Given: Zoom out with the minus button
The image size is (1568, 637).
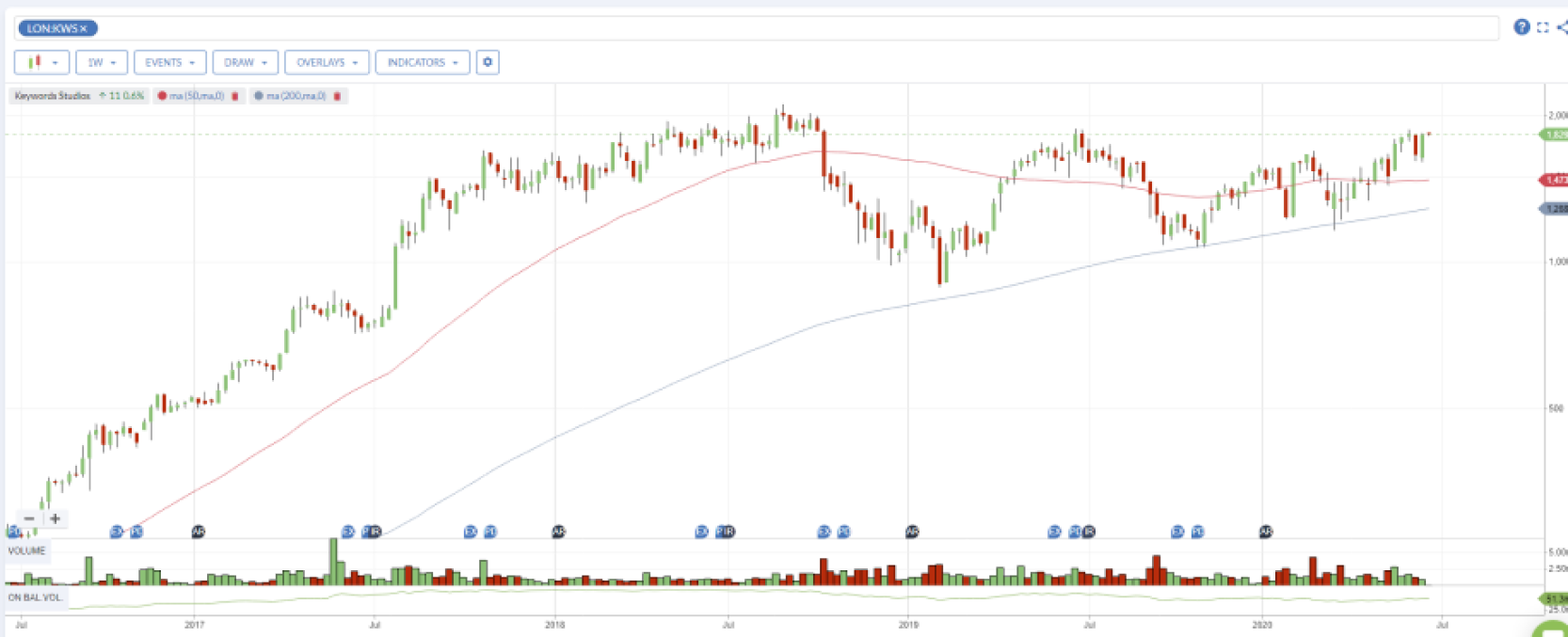Looking at the screenshot, I should pyautogui.click(x=29, y=518).
